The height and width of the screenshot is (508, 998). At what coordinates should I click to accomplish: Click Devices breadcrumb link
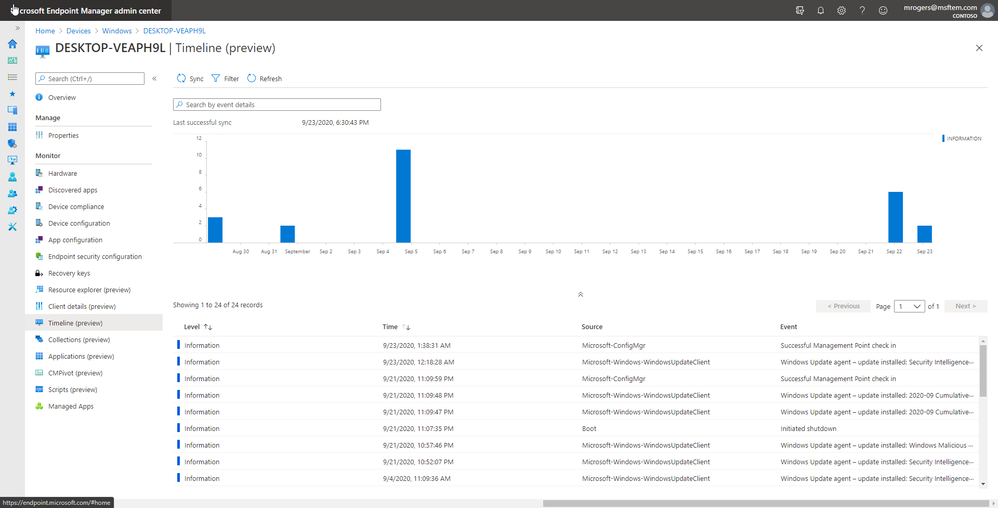(78, 31)
